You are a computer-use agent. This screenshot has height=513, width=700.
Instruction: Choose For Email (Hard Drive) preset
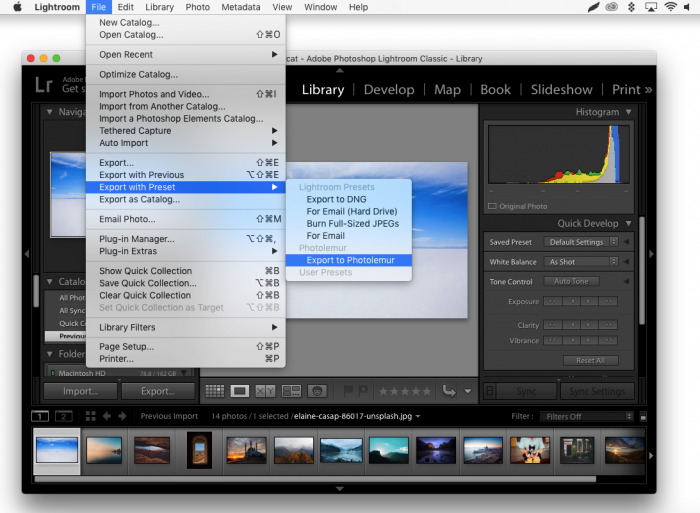click(x=349, y=211)
